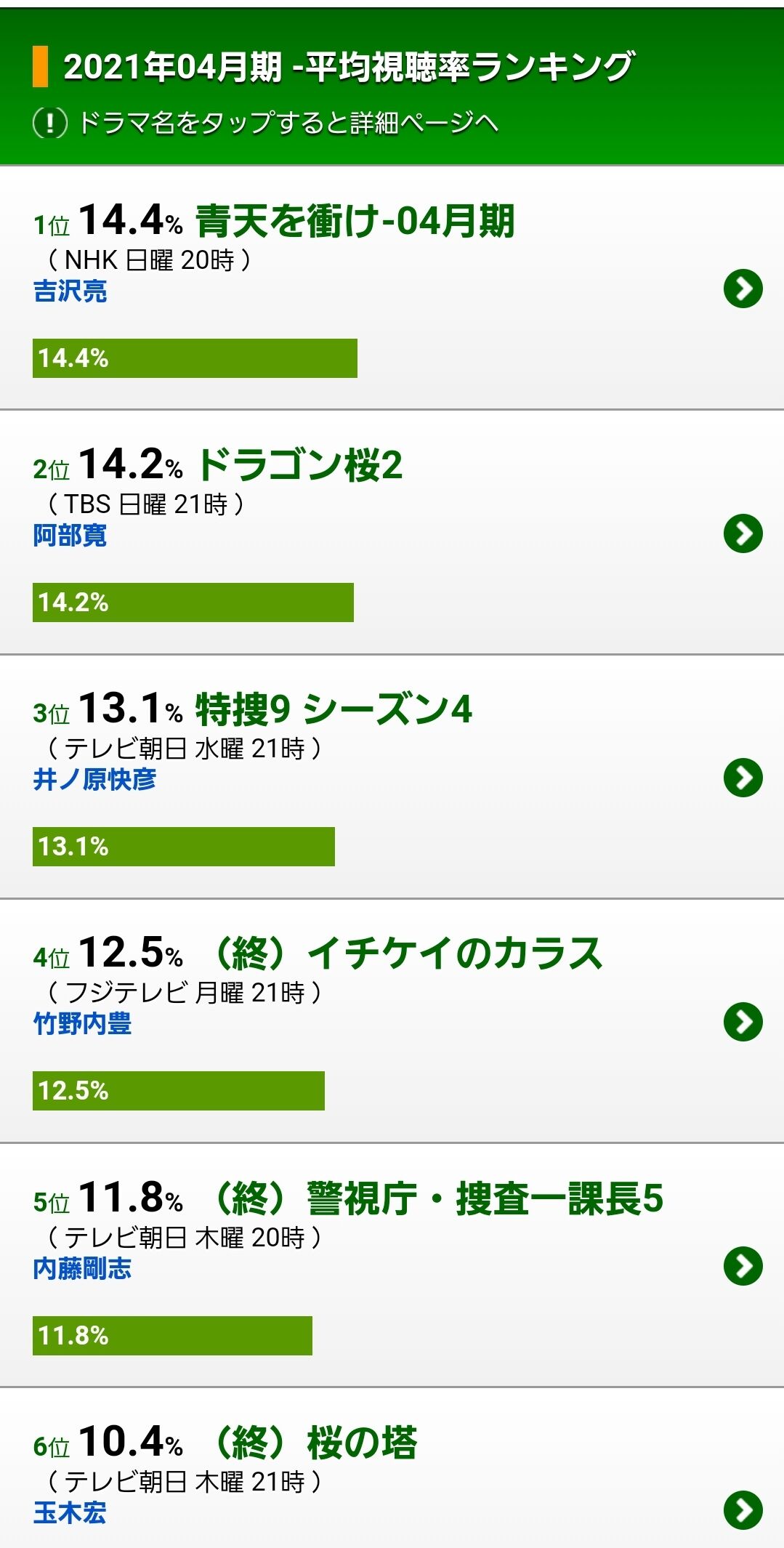Select actor name 竹野内豊
Viewport: 784px width, 1548px height.
click(82, 1024)
